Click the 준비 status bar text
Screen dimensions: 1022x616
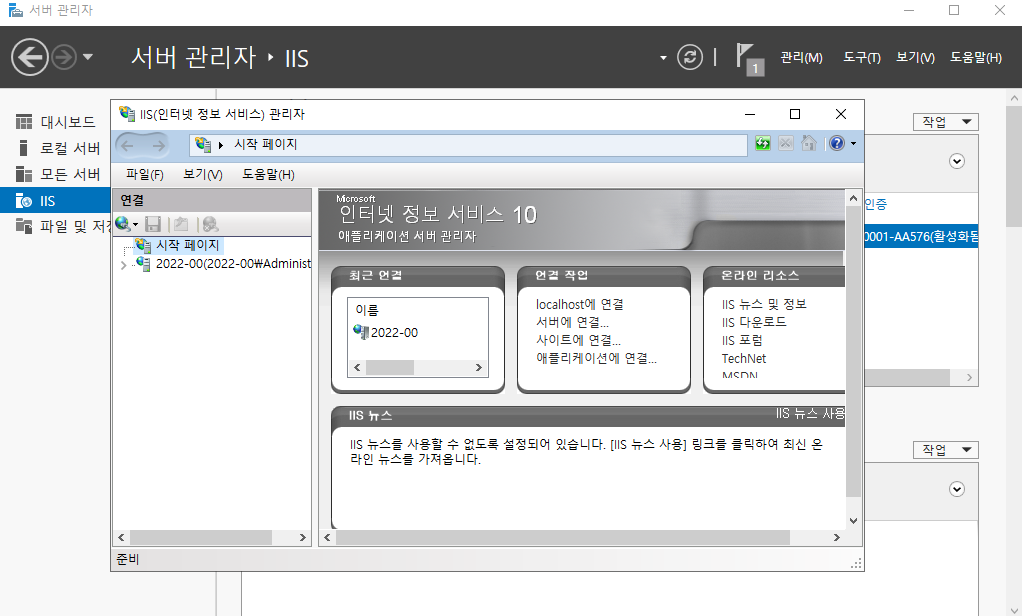pos(128,559)
